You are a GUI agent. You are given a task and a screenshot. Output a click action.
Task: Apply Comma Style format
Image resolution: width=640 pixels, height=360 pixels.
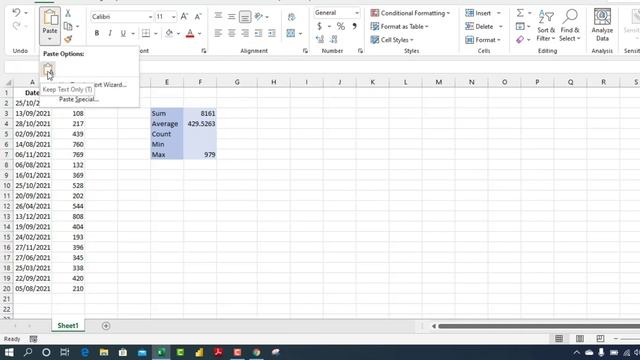(354, 26)
